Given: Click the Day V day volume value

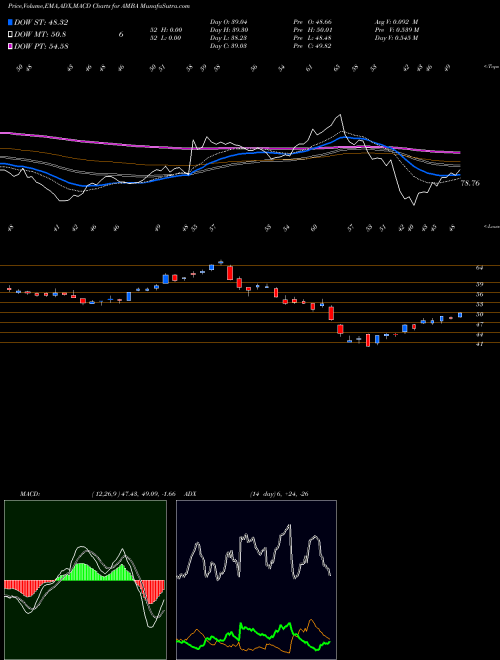Looking at the screenshot, I should point(398,37).
